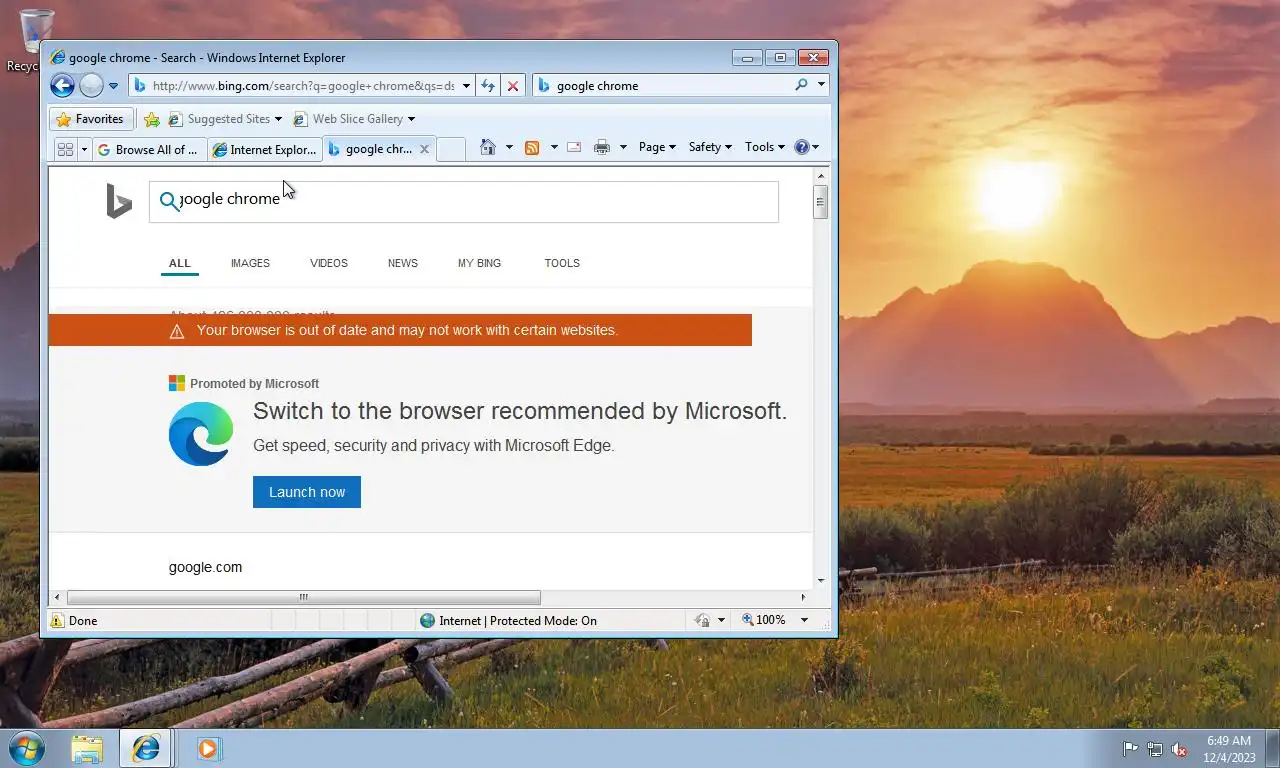Select the NEWS results tab
The width and height of the screenshot is (1280, 768).
click(x=403, y=264)
